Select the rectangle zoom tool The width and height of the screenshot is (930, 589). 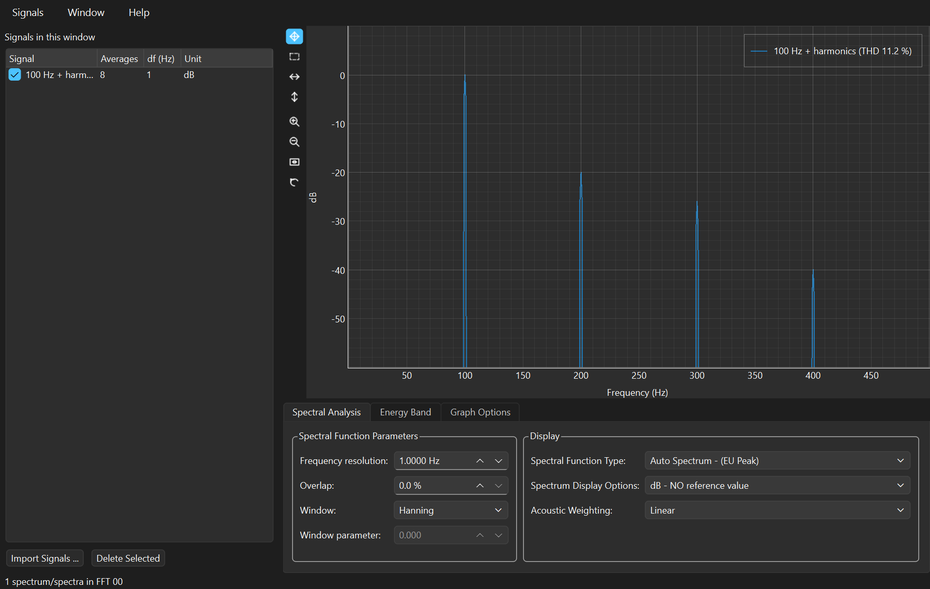pyautogui.click(x=294, y=57)
